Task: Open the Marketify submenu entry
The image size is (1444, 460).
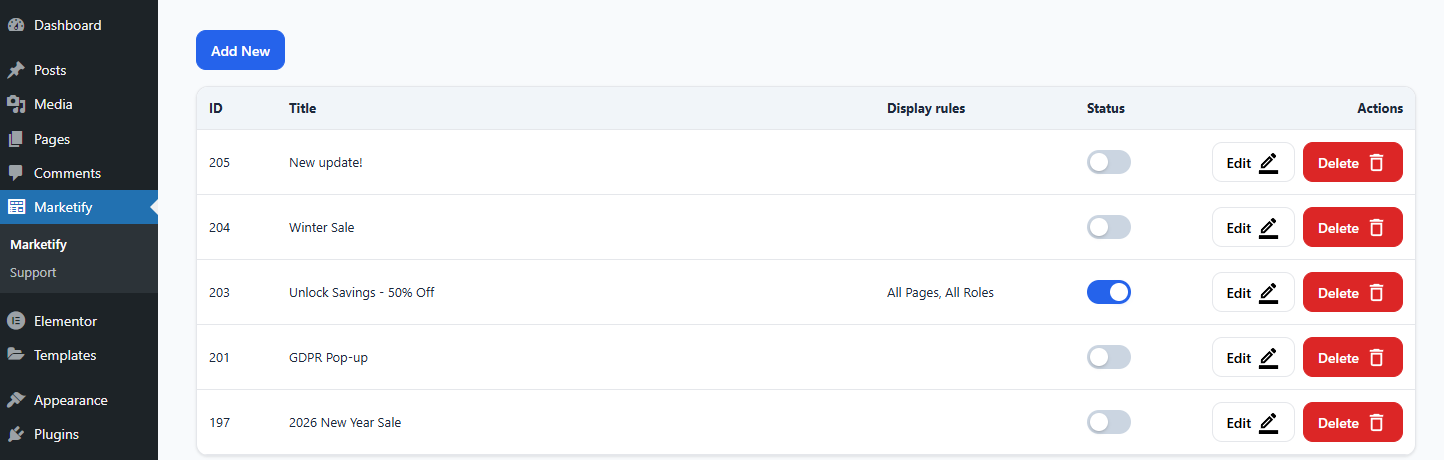Action: click(38, 244)
